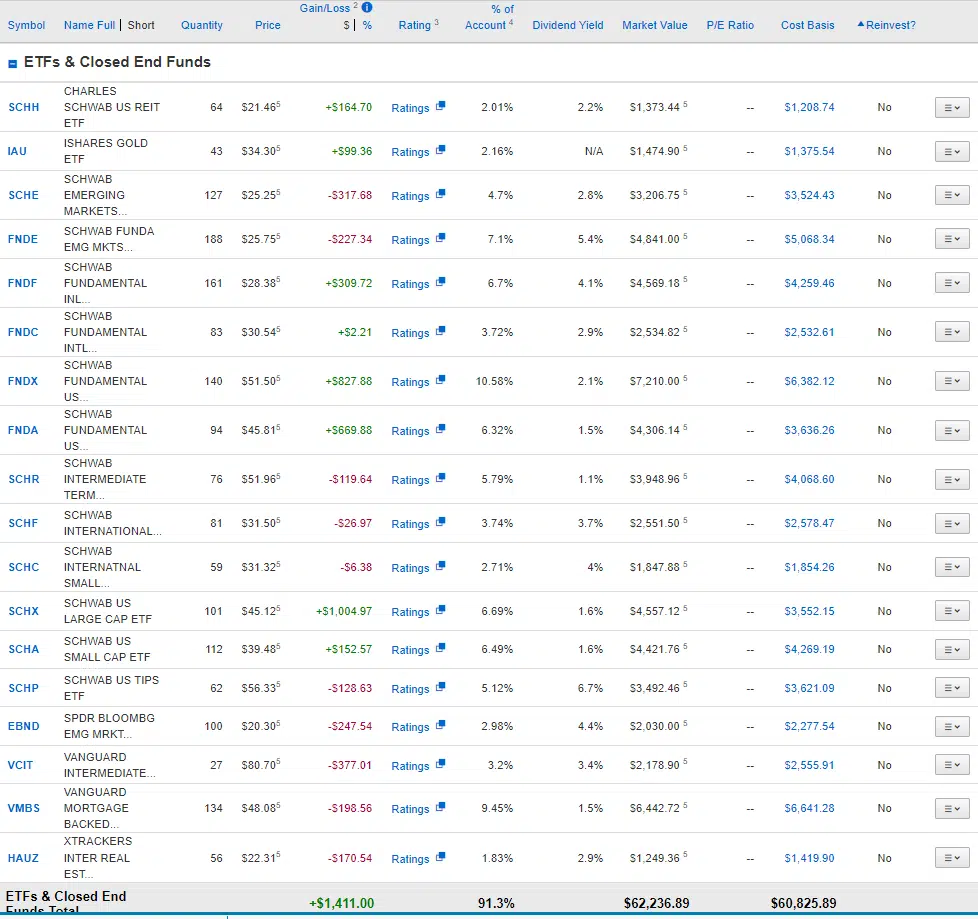Screen dimensions: 978x919
Task: Open cost basis $6,382.12 for FNDX
Action: [x=809, y=381]
